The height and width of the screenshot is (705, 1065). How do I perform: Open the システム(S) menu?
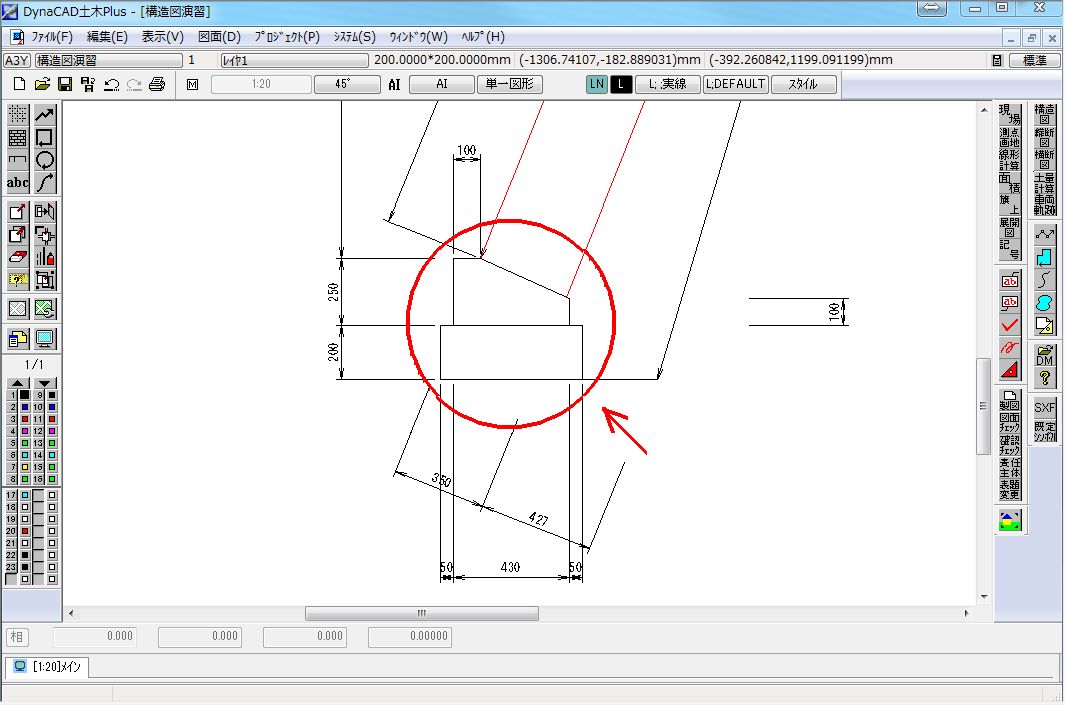[x=355, y=37]
